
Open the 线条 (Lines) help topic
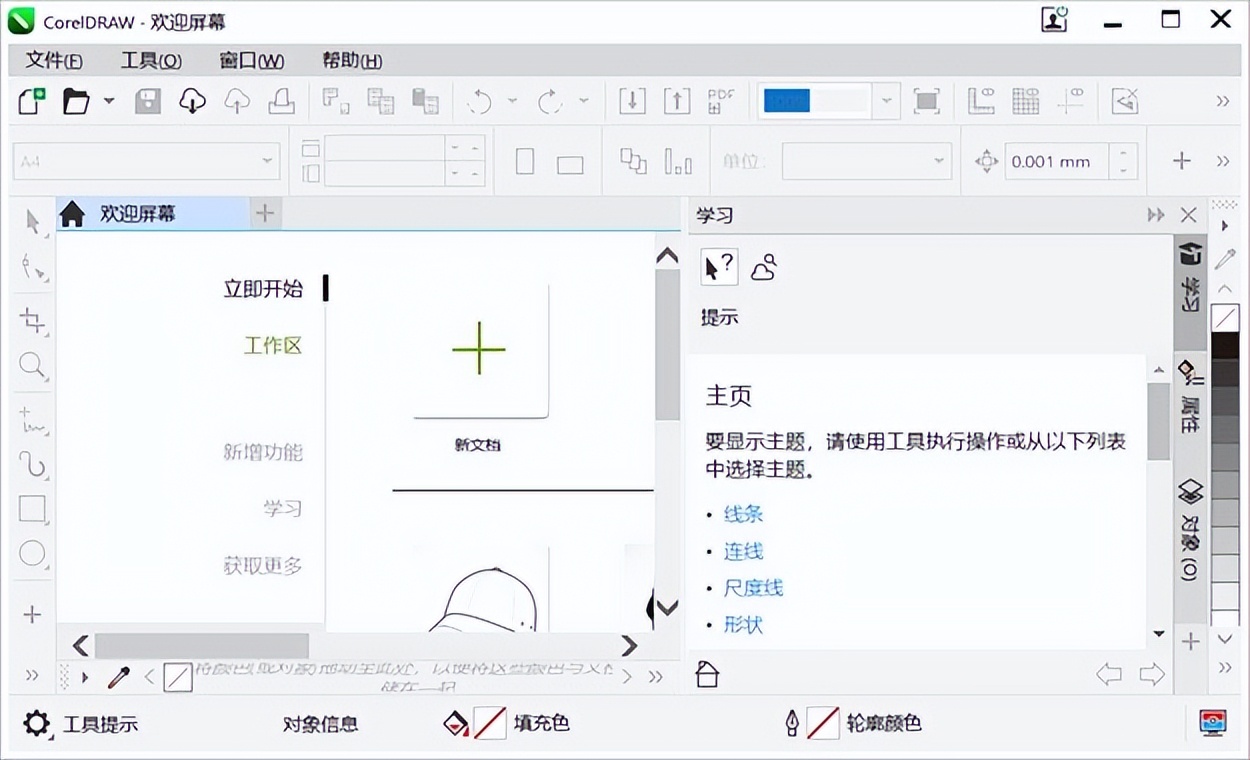pyautogui.click(x=742, y=513)
